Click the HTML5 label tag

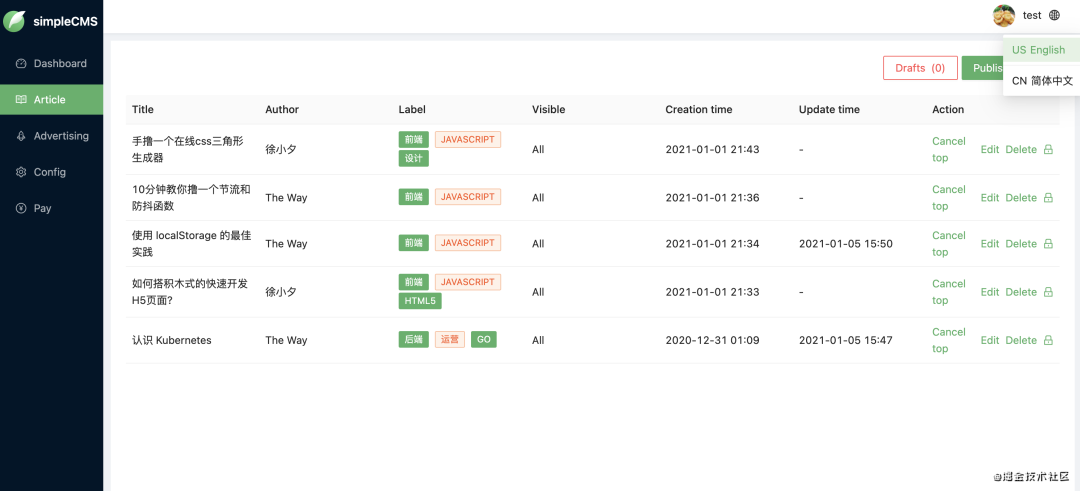(x=420, y=301)
